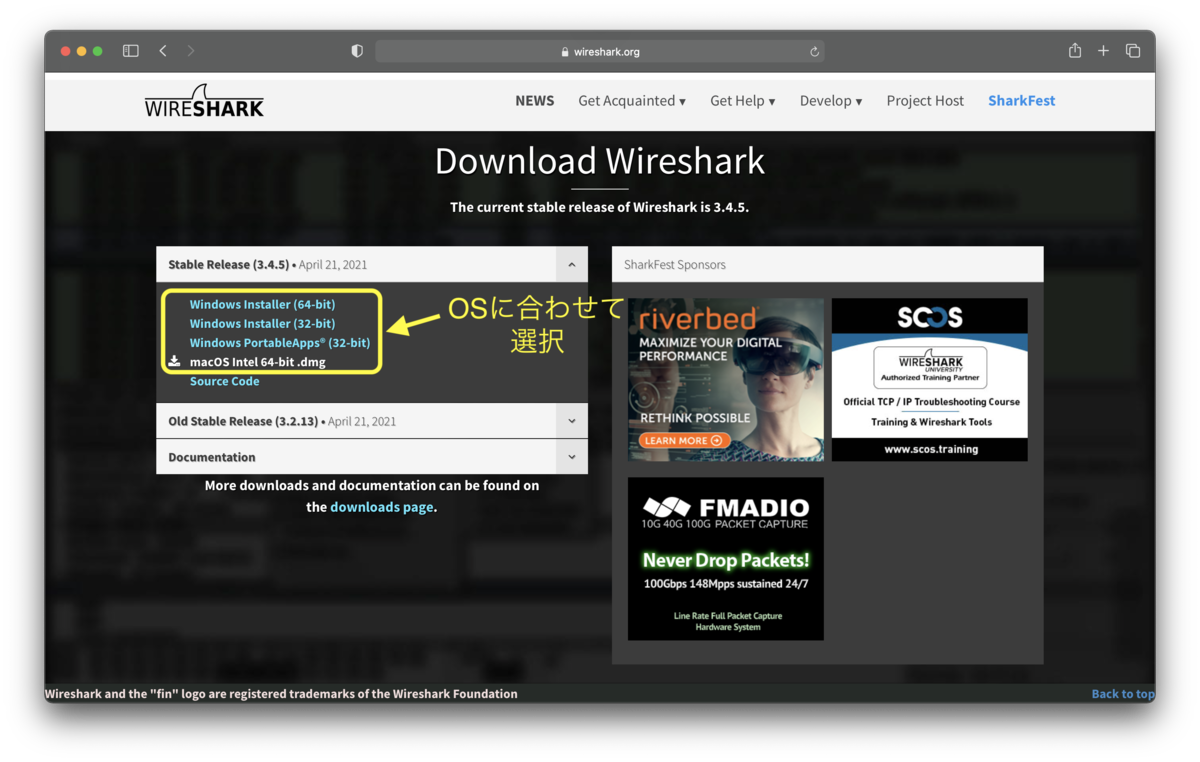The image size is (1200, 762).
Task: Open the Source Code link
Action: coord(225,381)
